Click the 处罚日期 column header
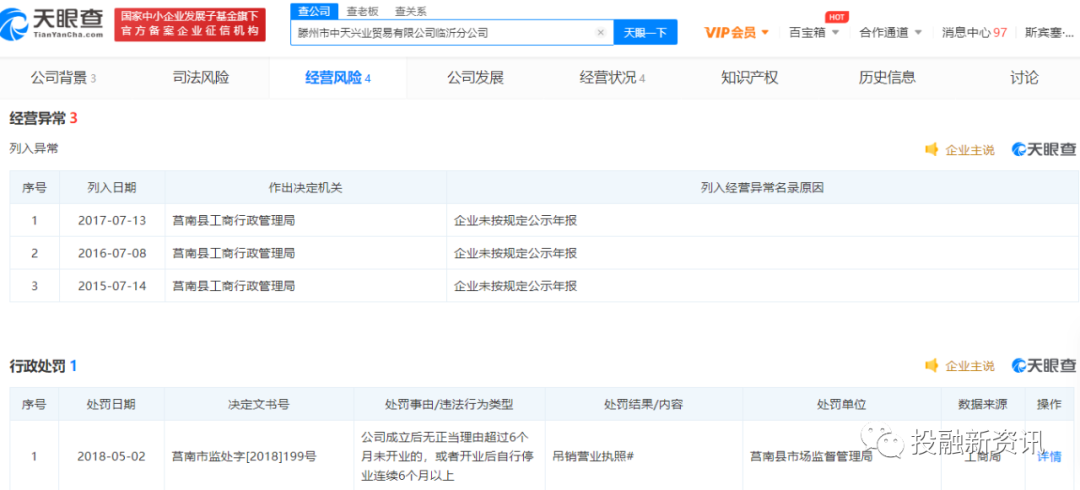Screen dimensions: 1080x490 click(111, 405)
